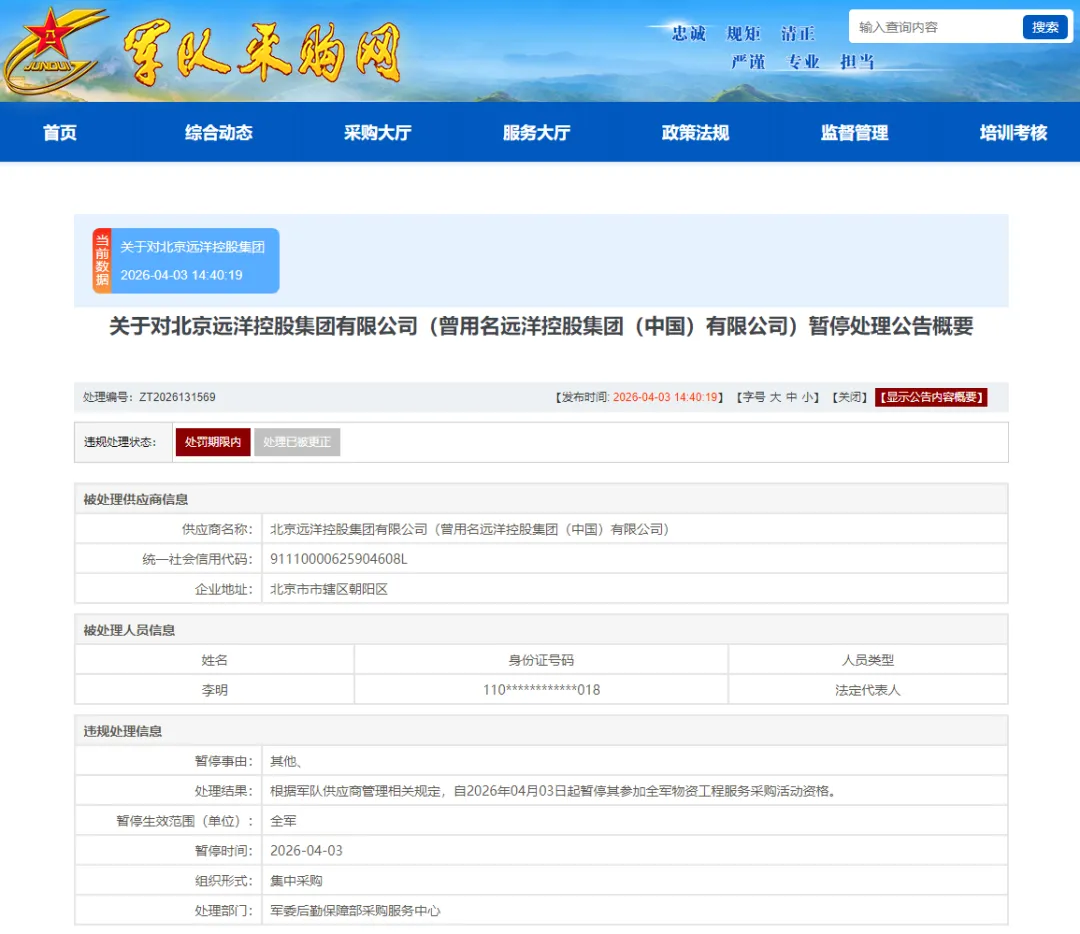Click the 搜索 search button
Viewport: 1080px width, 934px height.
1044,27
